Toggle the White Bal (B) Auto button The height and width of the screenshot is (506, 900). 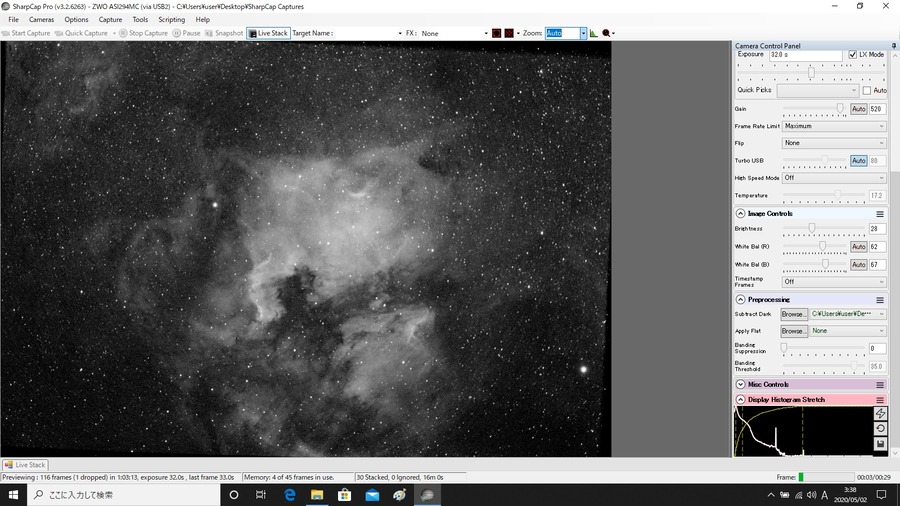tap(858, 264)
